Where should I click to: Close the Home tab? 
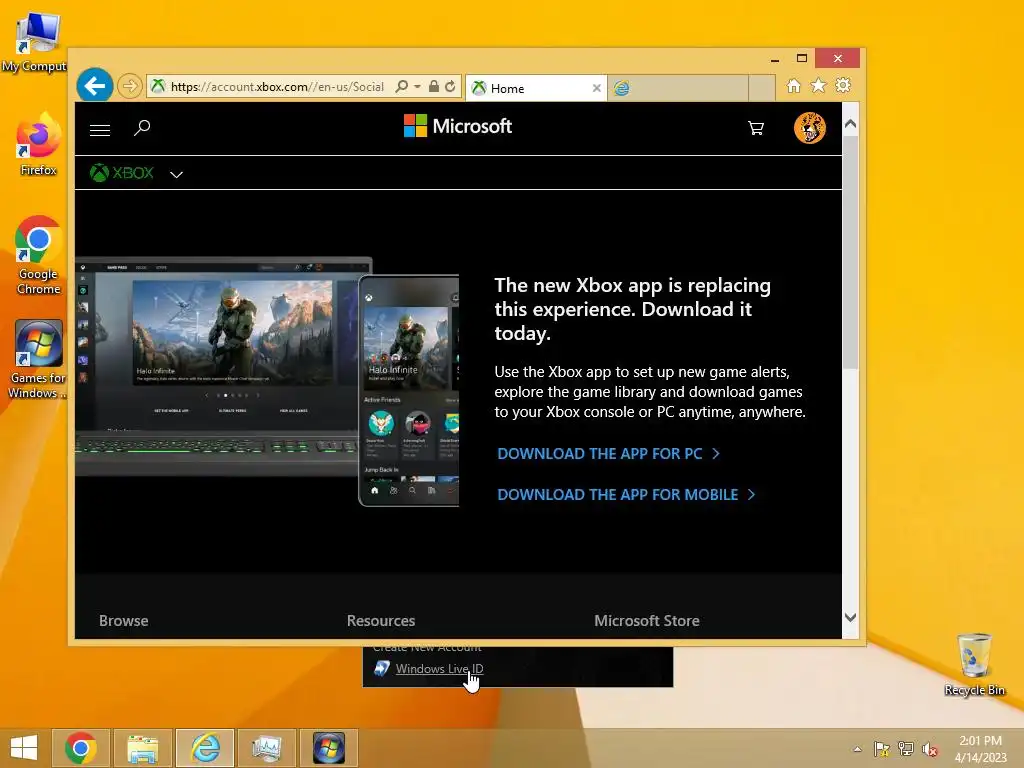pyautogui.click(x=596, y=88)
